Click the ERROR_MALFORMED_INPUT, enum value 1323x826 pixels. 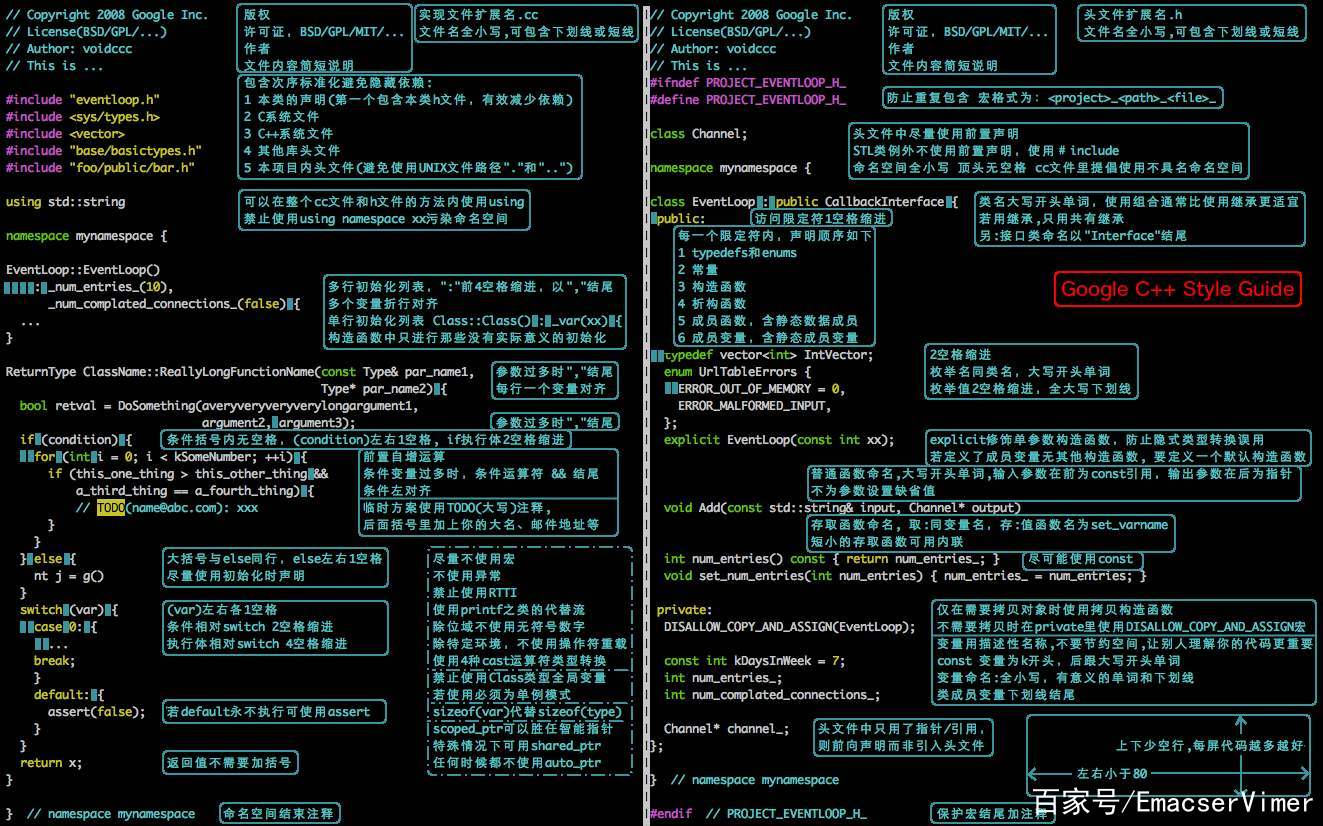pos(754,406)
